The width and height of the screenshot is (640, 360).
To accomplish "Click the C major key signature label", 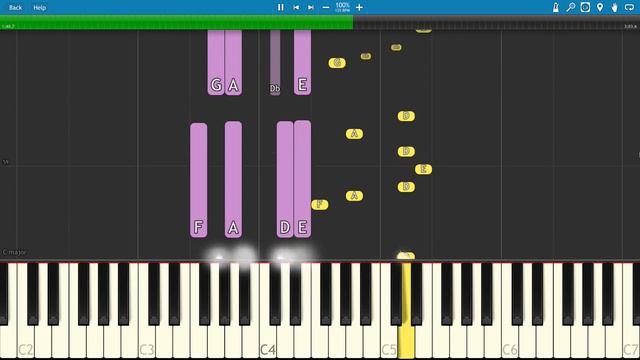I will click(14, 252).
